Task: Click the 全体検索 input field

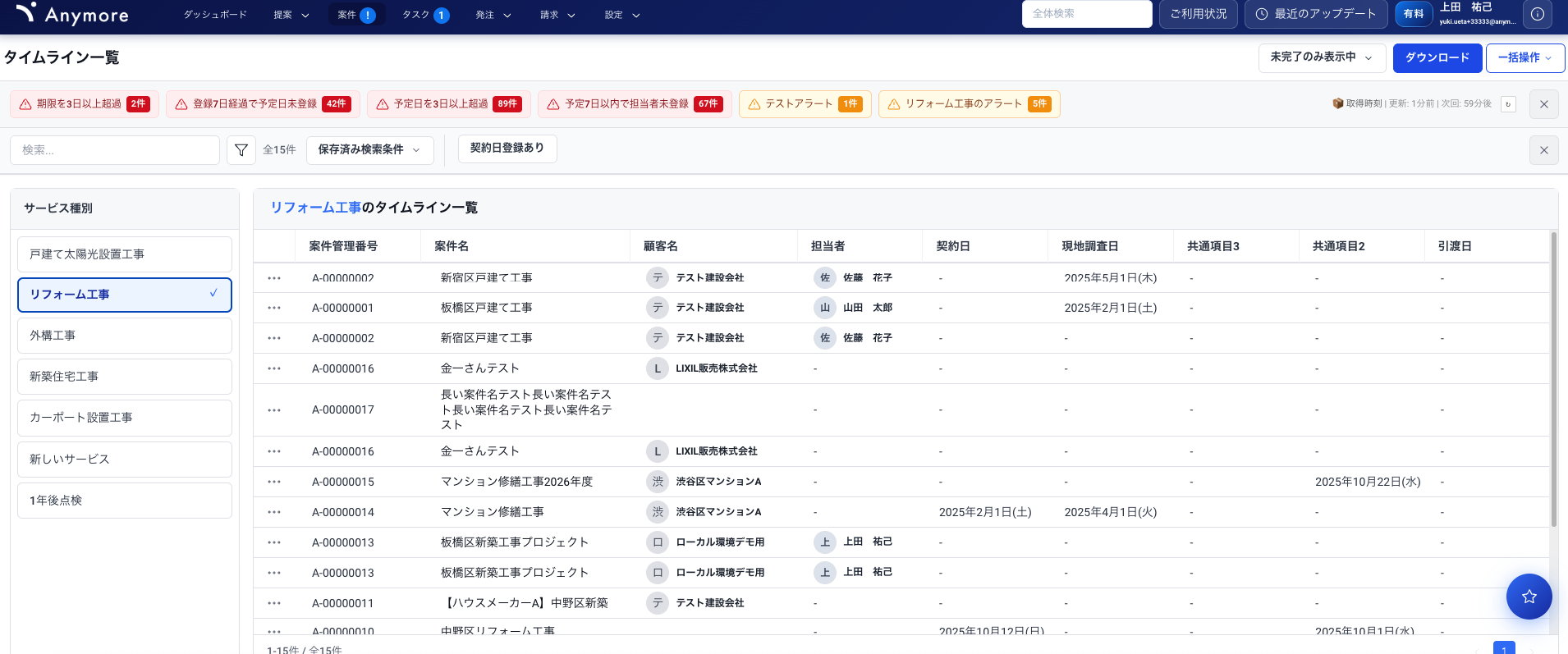Action: click(1086, 14)
